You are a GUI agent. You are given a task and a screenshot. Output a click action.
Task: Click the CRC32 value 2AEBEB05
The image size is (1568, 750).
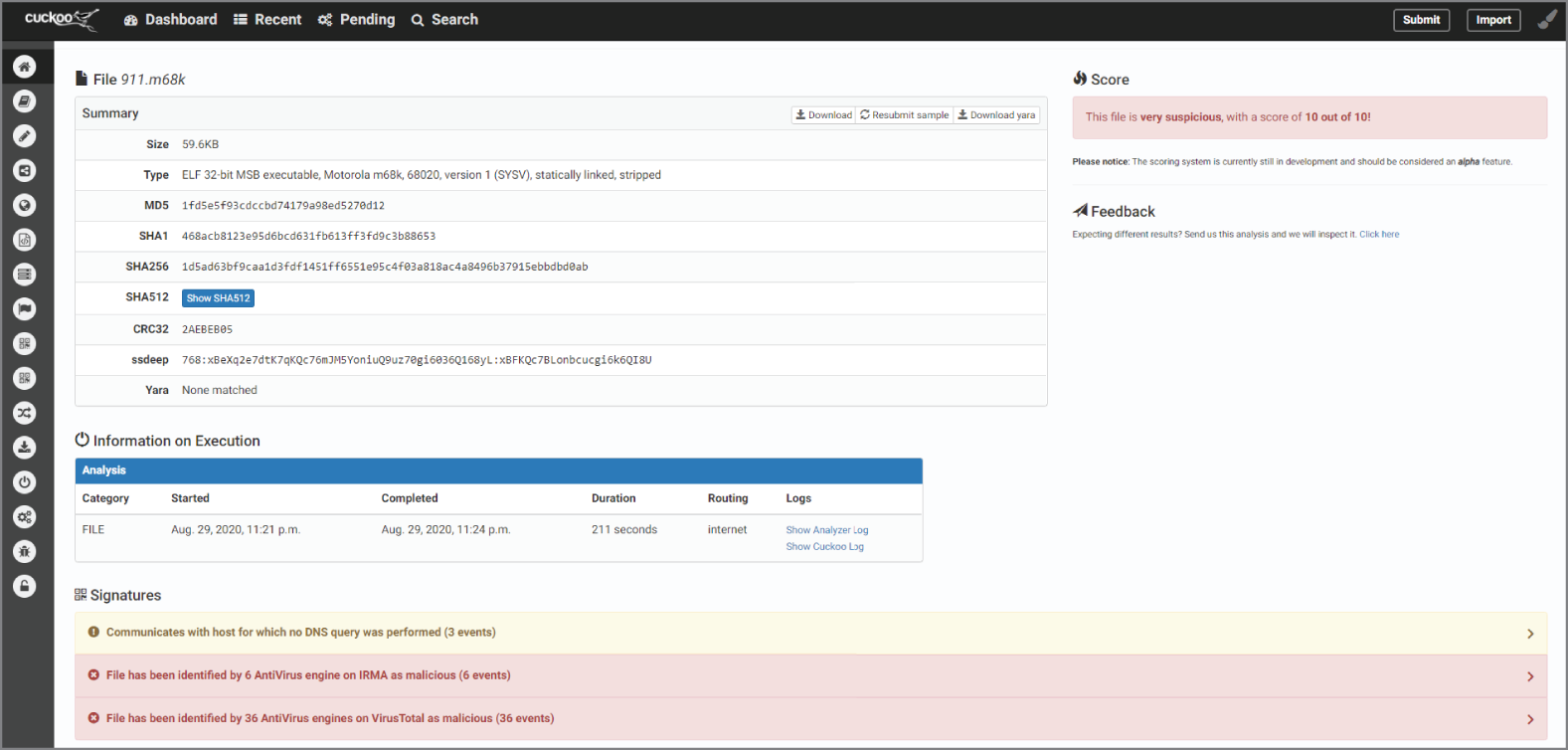[x=207, y=329]
